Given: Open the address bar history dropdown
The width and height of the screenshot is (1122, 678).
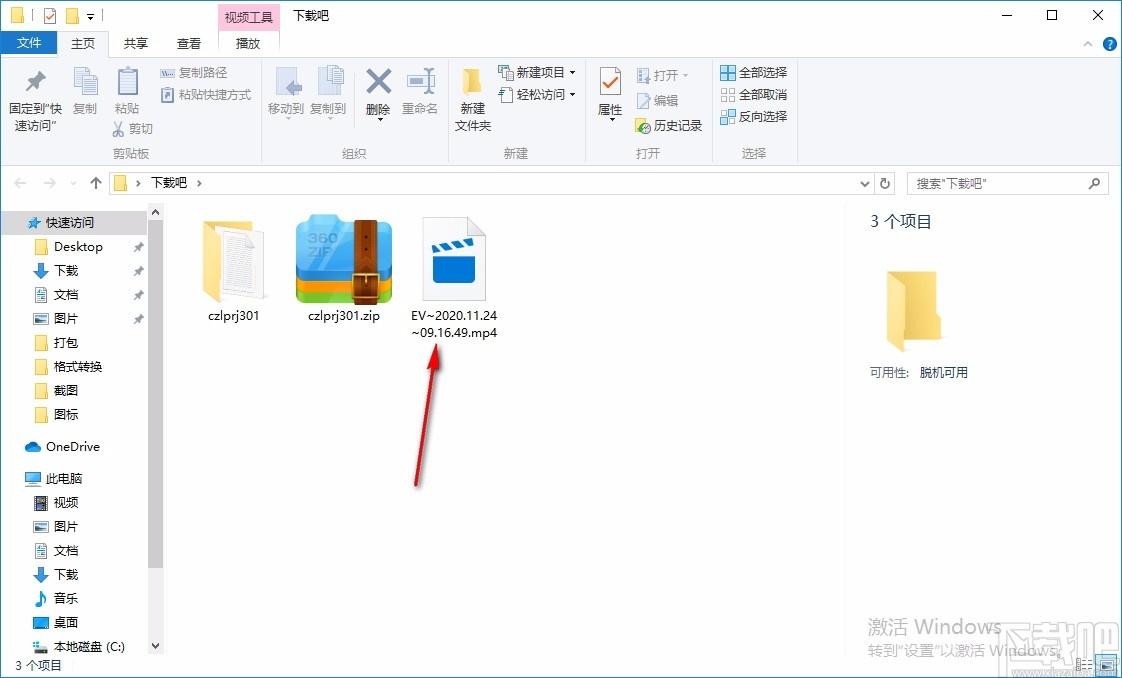Looking at the screenshot, I should tap(866, 183).
